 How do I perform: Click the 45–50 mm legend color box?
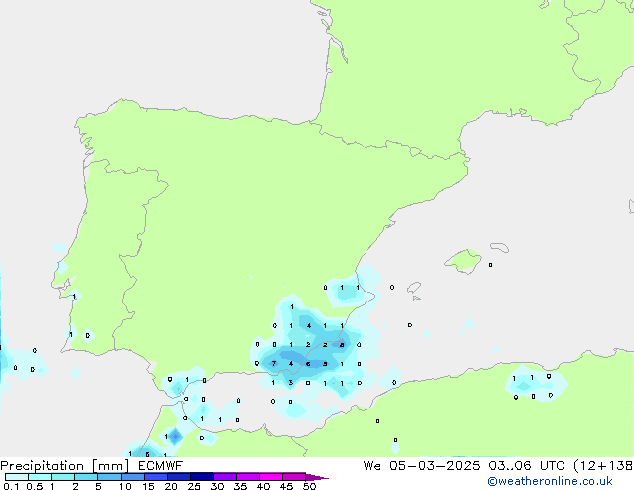[x=294, y=477]
